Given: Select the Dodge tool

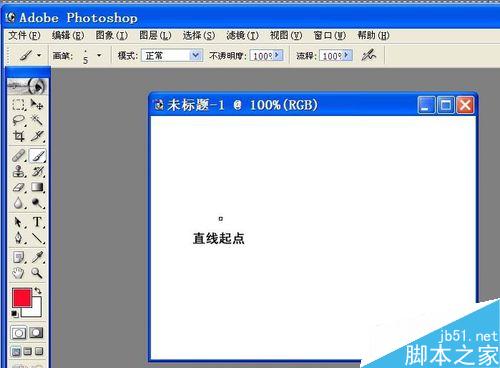Looking at the screenshot, I should pos(37,203).
